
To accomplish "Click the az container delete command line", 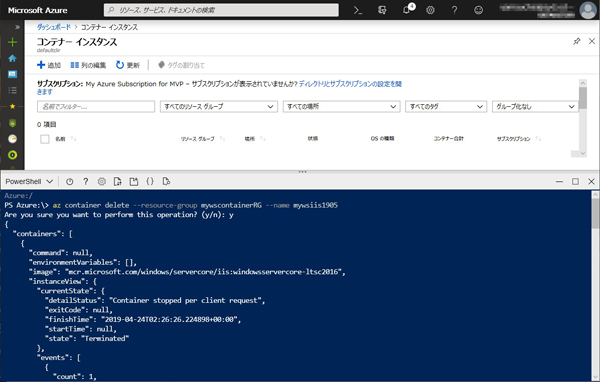I will [x=171, y=205].
